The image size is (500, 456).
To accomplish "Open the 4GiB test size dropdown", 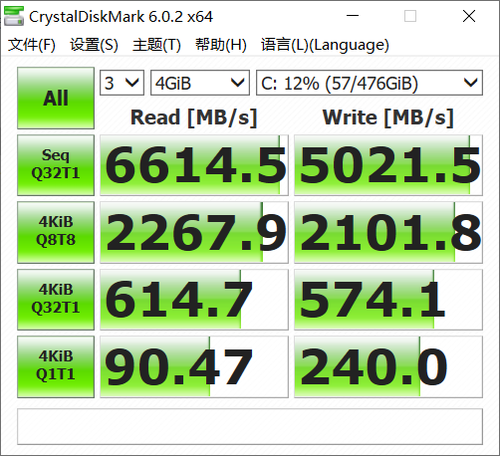I will [200, 83].
